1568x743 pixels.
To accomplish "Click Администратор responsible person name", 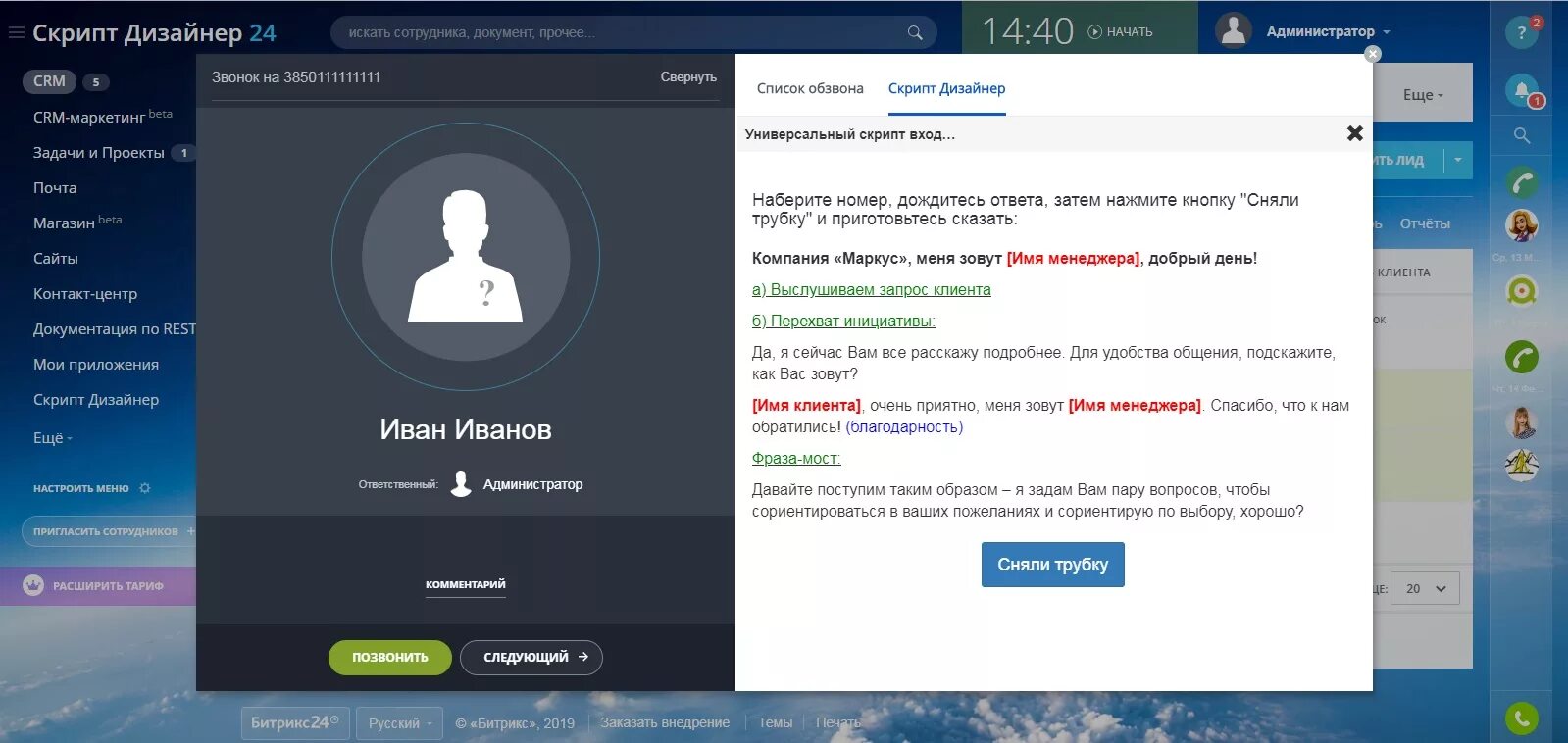I will coord(532,484).
